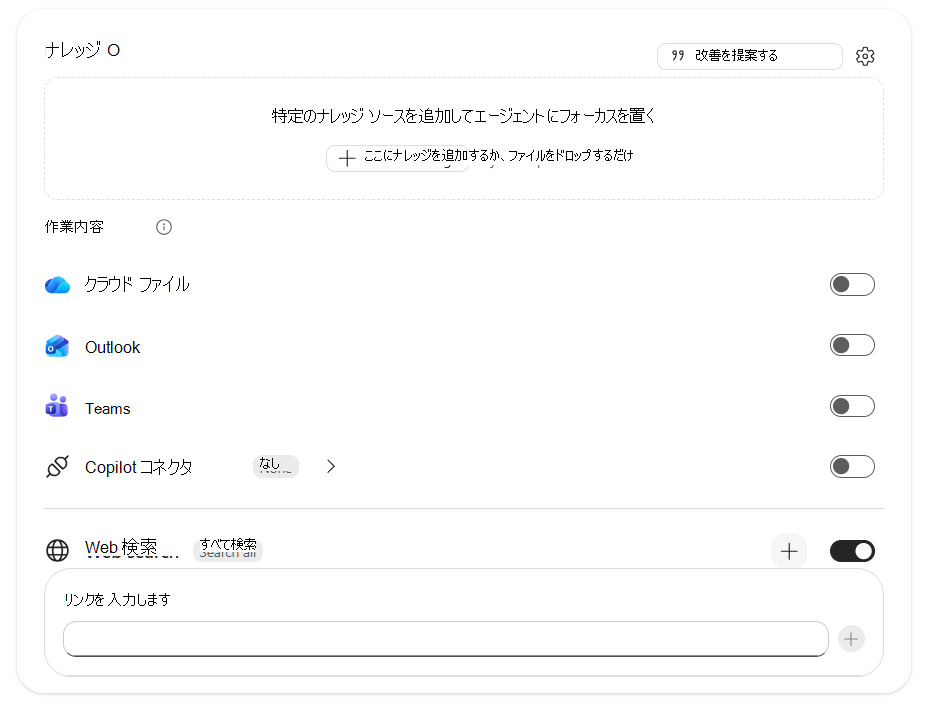Focus the リンクを入力します link input field
The height and width of the screenshot is (713, 934).
coord(446,639)
